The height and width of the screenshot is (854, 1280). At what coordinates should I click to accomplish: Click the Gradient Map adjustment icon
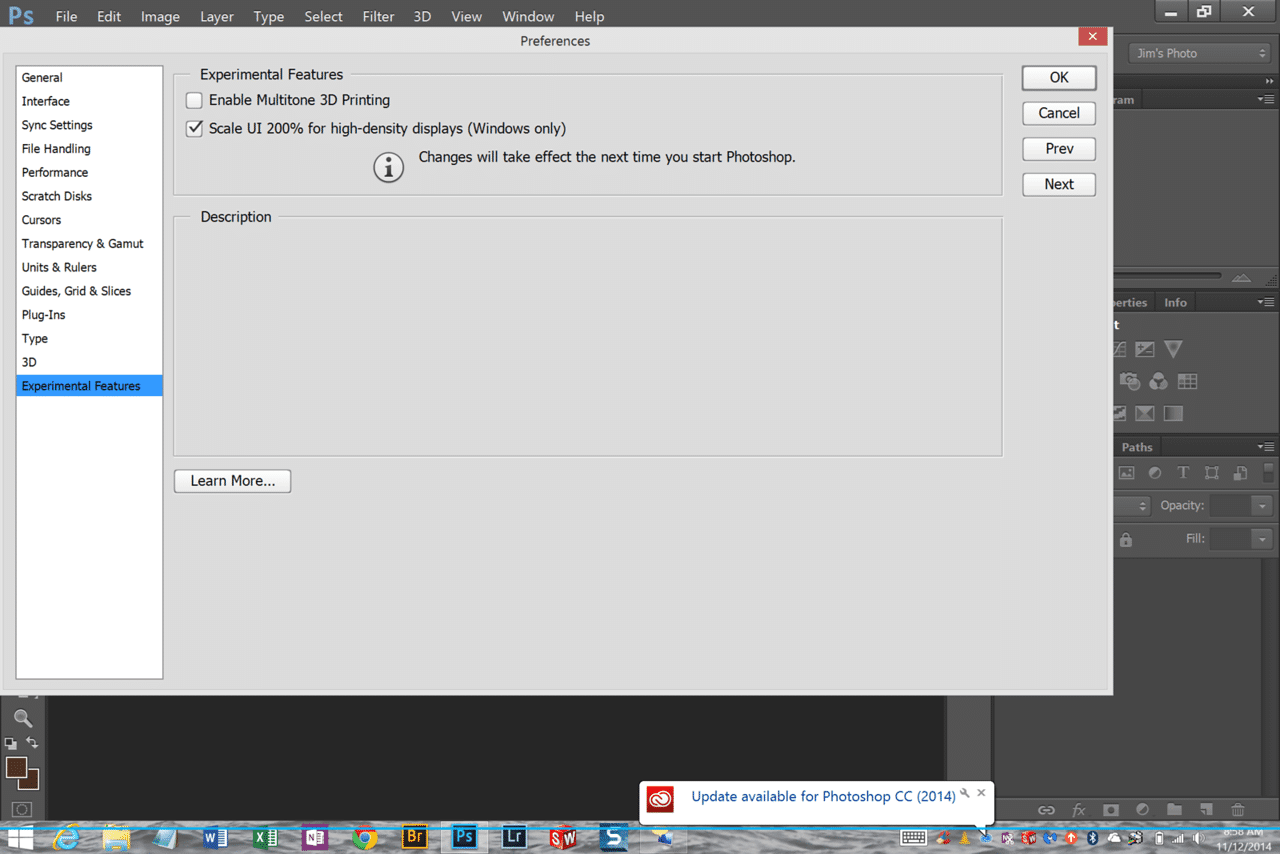coord(1173,413)
